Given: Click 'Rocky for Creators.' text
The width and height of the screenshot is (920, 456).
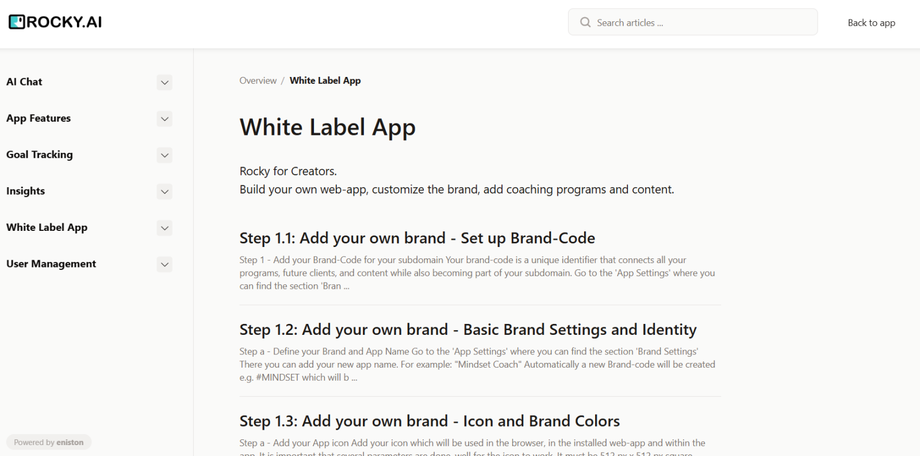Looking at the screenshot, I should pos(288,171).
